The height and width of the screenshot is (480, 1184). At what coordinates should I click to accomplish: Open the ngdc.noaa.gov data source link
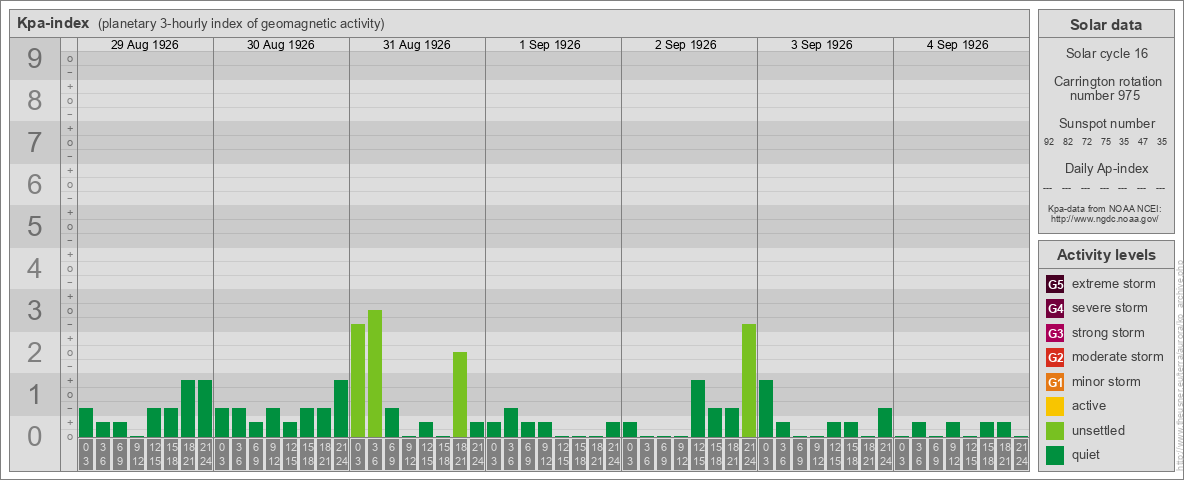[1105, 218]
